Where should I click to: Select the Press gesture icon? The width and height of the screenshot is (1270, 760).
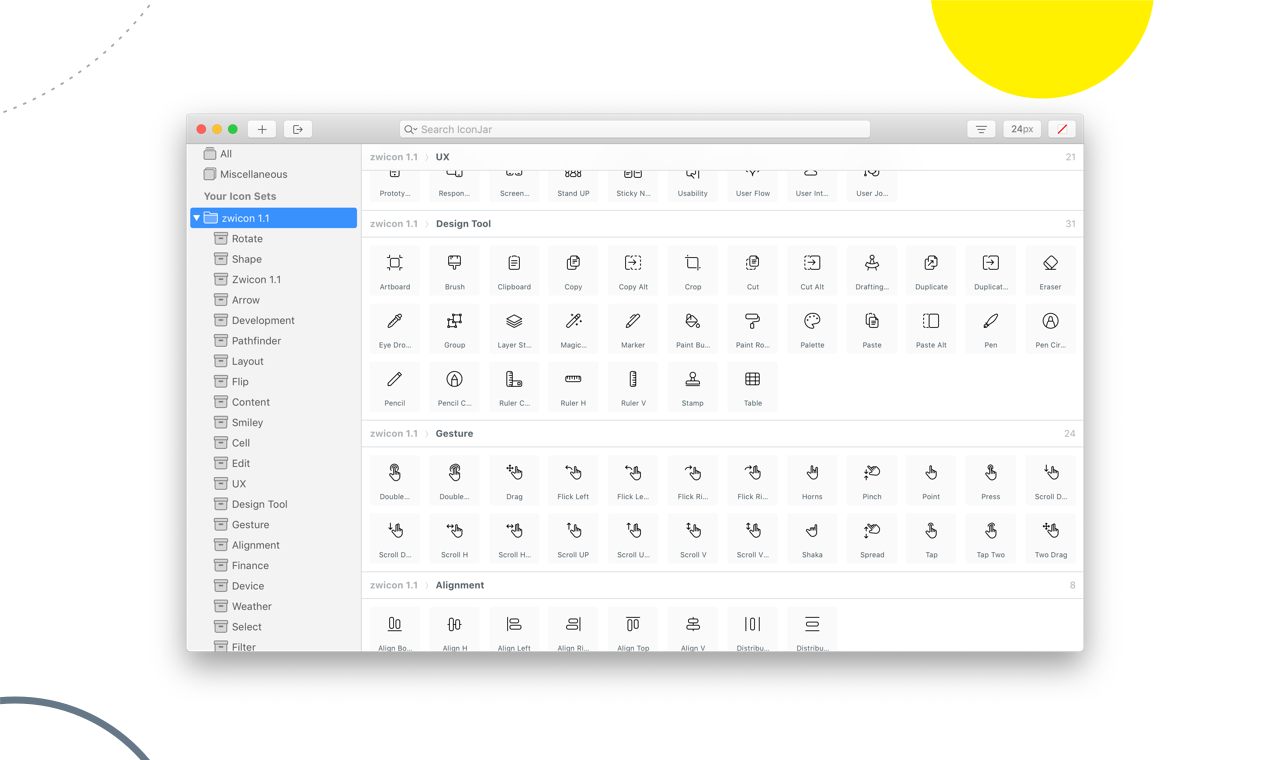click(990, 479)
